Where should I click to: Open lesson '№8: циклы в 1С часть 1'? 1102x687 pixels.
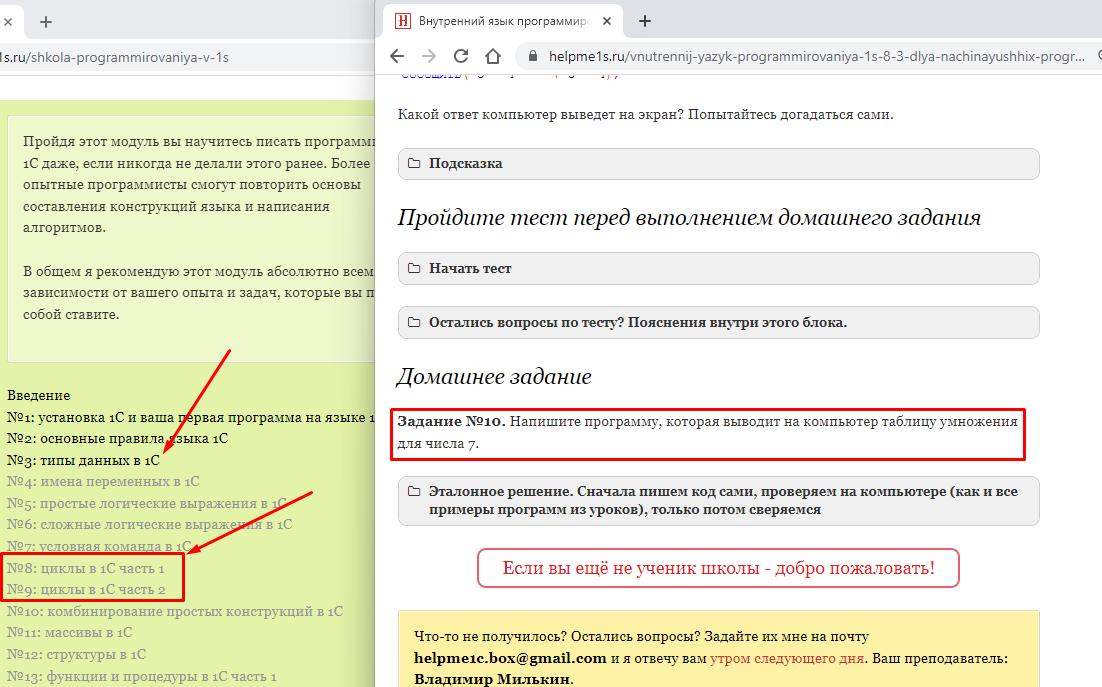(86, 568)
